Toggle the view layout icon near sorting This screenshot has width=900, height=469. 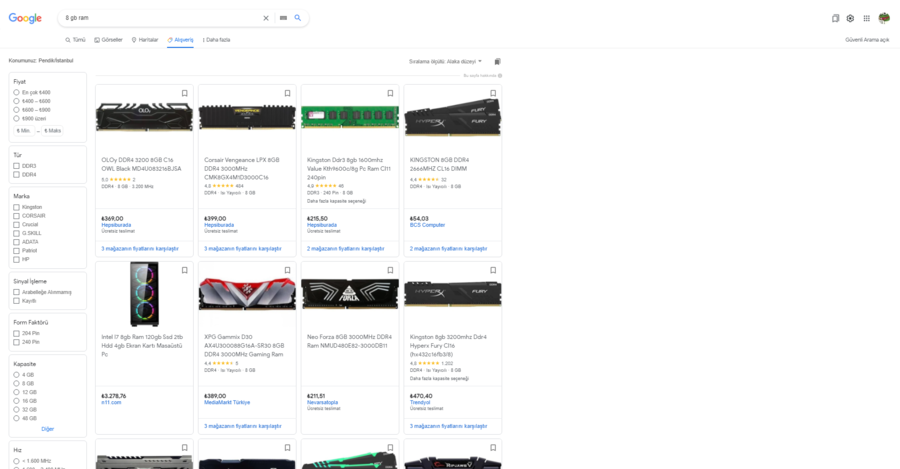pyautogui.click(x=497, y=61)
